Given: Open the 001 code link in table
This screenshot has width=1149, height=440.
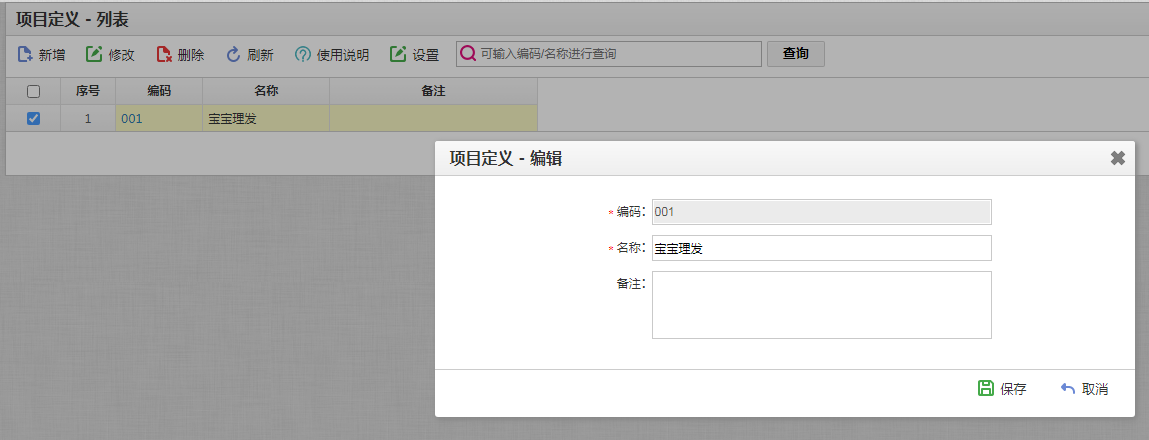Looking at the screenshot, I should pos(132,119).
